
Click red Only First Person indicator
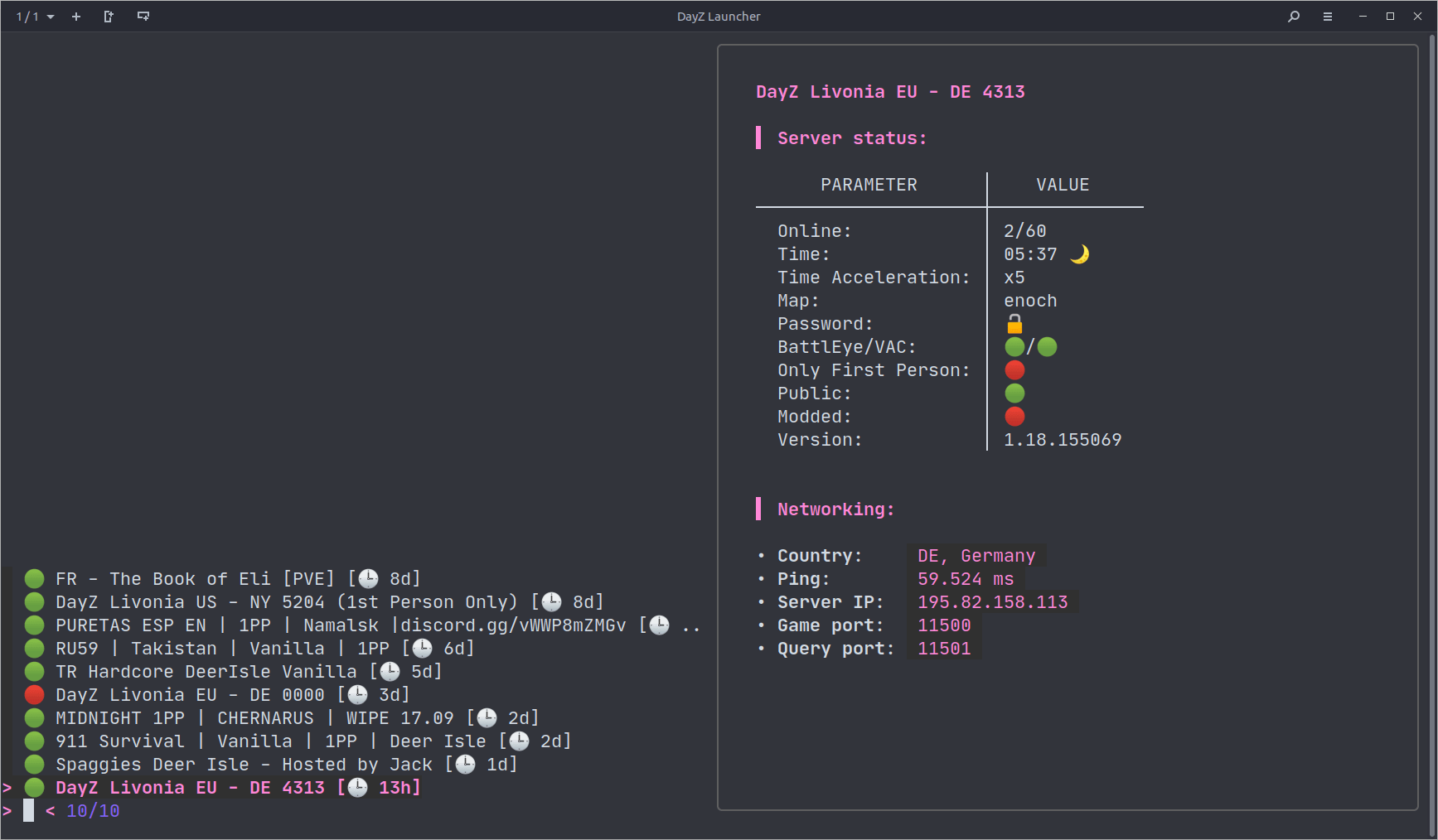pyautogui.click(x=1014, y=370)
